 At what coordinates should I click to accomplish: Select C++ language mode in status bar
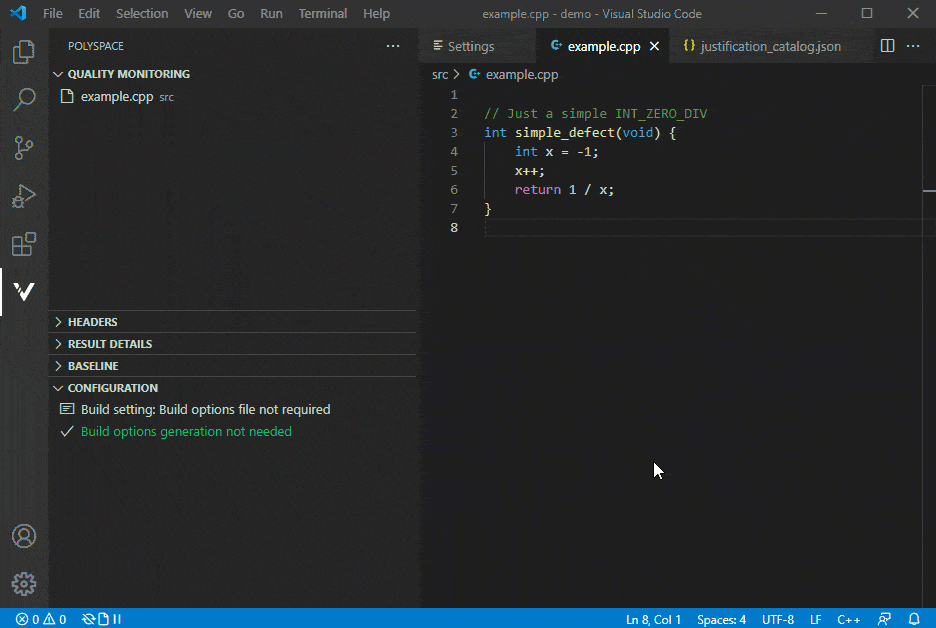point(848,619)
